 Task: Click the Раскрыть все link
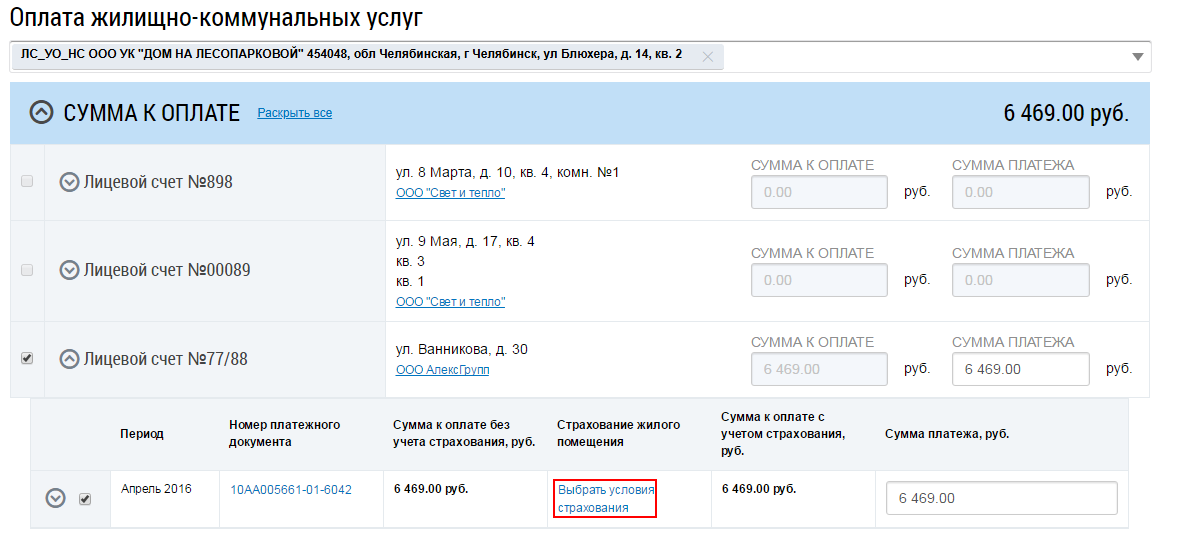click(x=294, y=113)
